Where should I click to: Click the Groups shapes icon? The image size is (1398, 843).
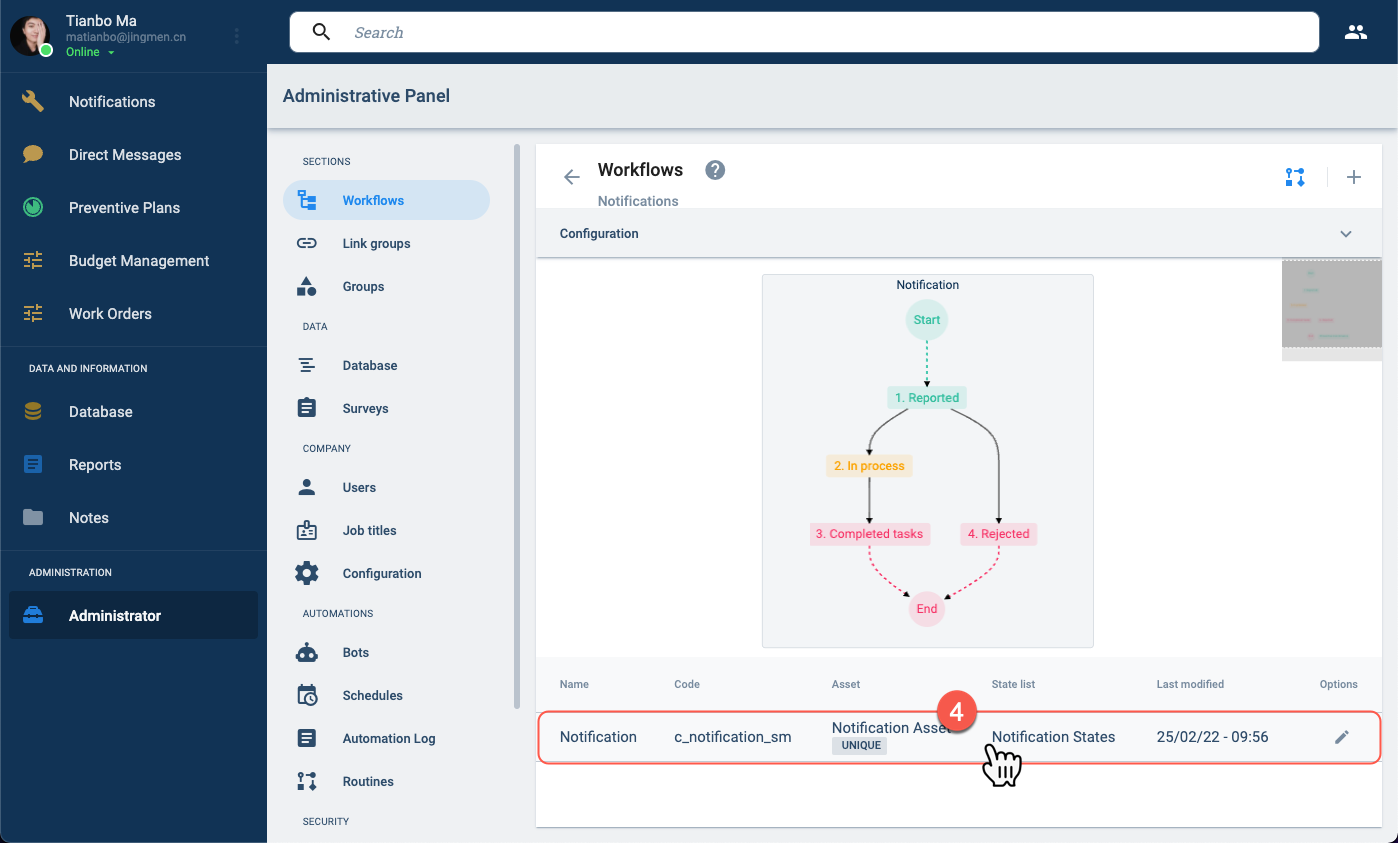coord(307,286)
